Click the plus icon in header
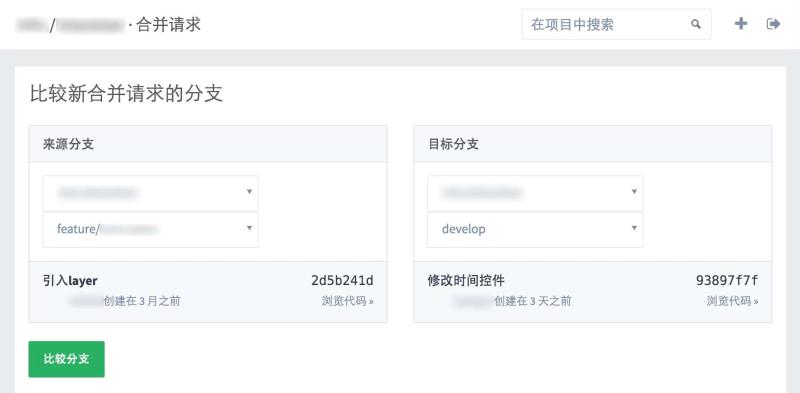The image size is (800, 393). point(741,23)
